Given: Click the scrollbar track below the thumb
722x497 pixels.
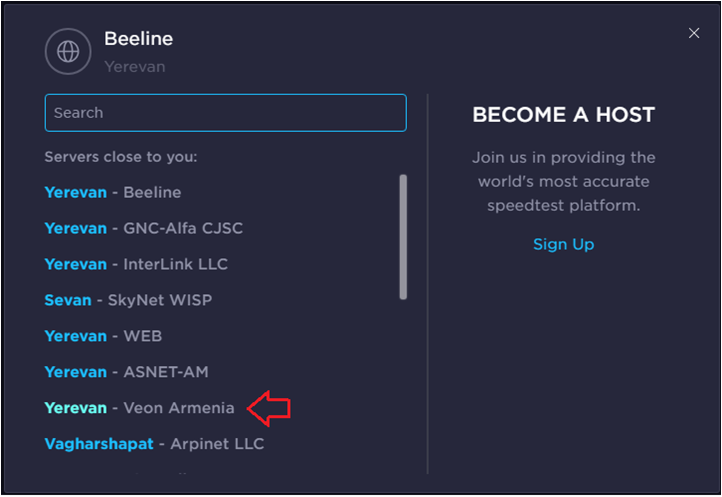Looking at the screenshot, I should 403,380.
